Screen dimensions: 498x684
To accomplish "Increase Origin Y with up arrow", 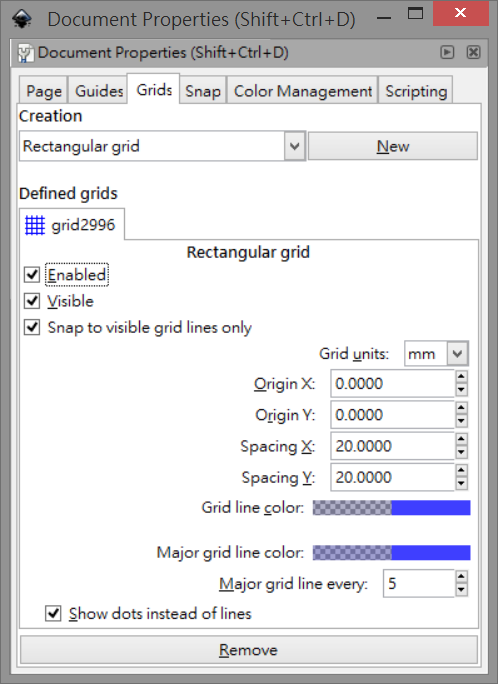I will click(461, 407).
